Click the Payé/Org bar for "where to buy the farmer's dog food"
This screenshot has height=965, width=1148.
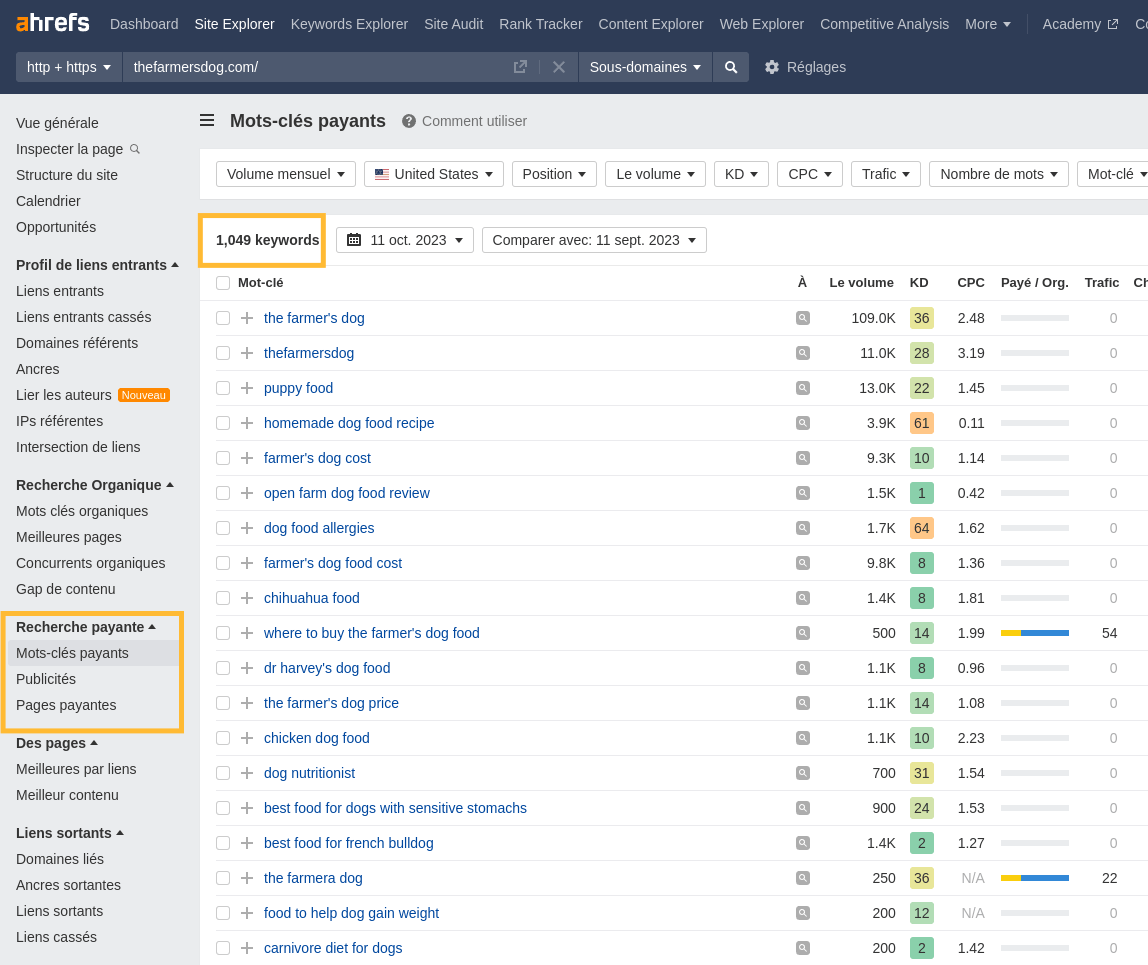click(1035, 632)
